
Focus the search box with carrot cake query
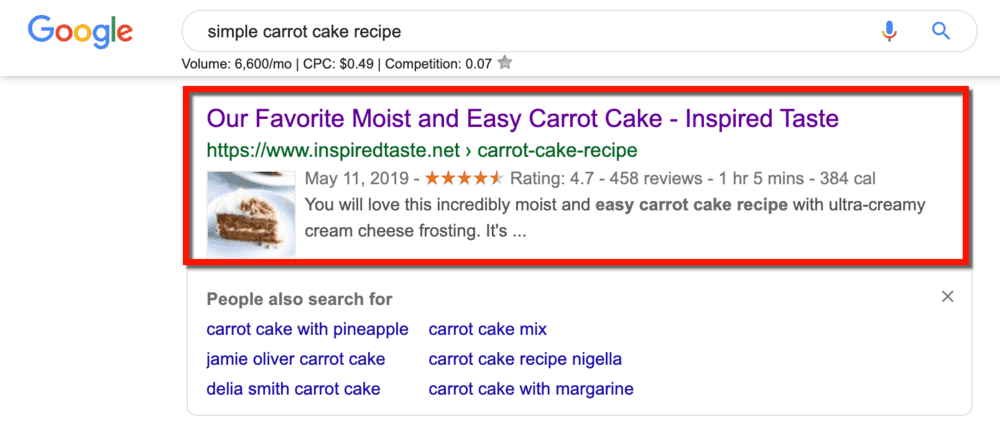pos(520,32)
